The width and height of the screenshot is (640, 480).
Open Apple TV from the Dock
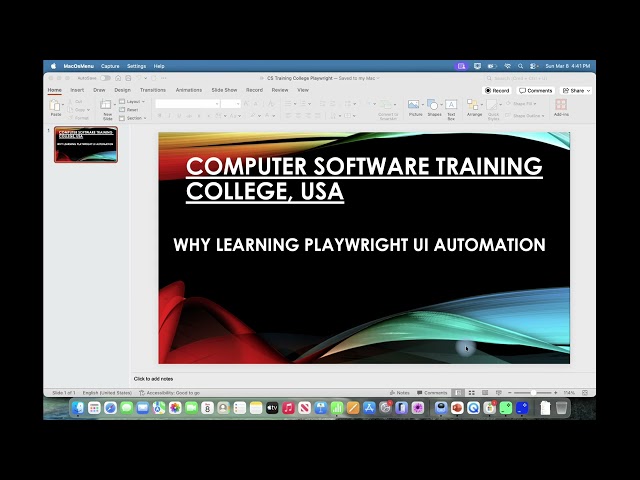(x=272, y=408)
